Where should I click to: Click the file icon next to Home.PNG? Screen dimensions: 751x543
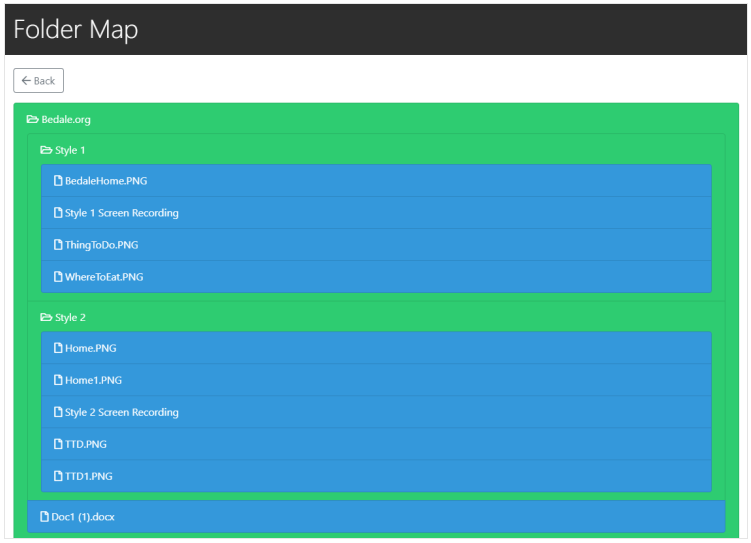pos(58,348)
